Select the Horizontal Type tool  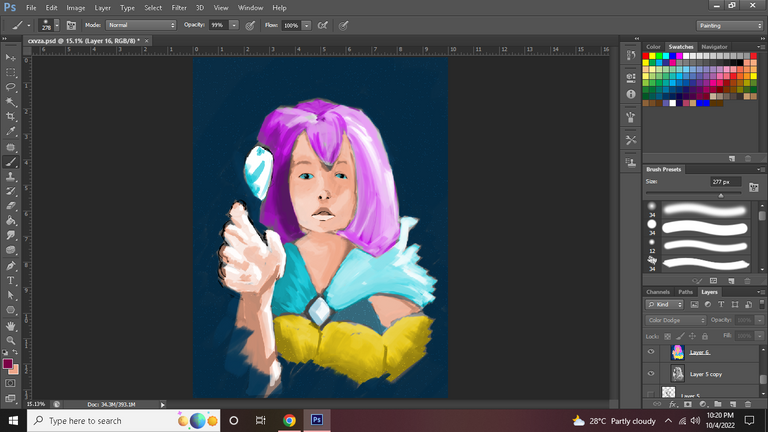click(10, 281)
